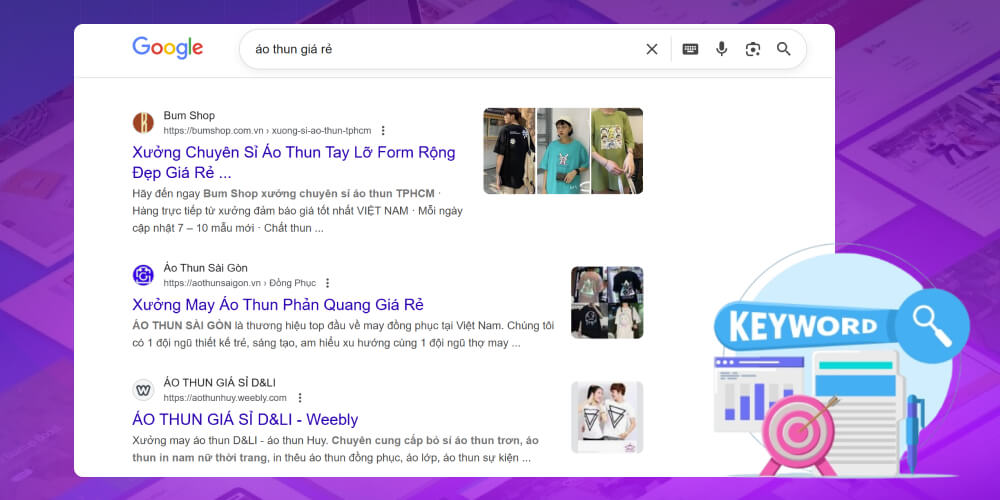Click the Weebly favicon of D&LI result
This screenshot has height=500, width=1000.
coord(143,390)
